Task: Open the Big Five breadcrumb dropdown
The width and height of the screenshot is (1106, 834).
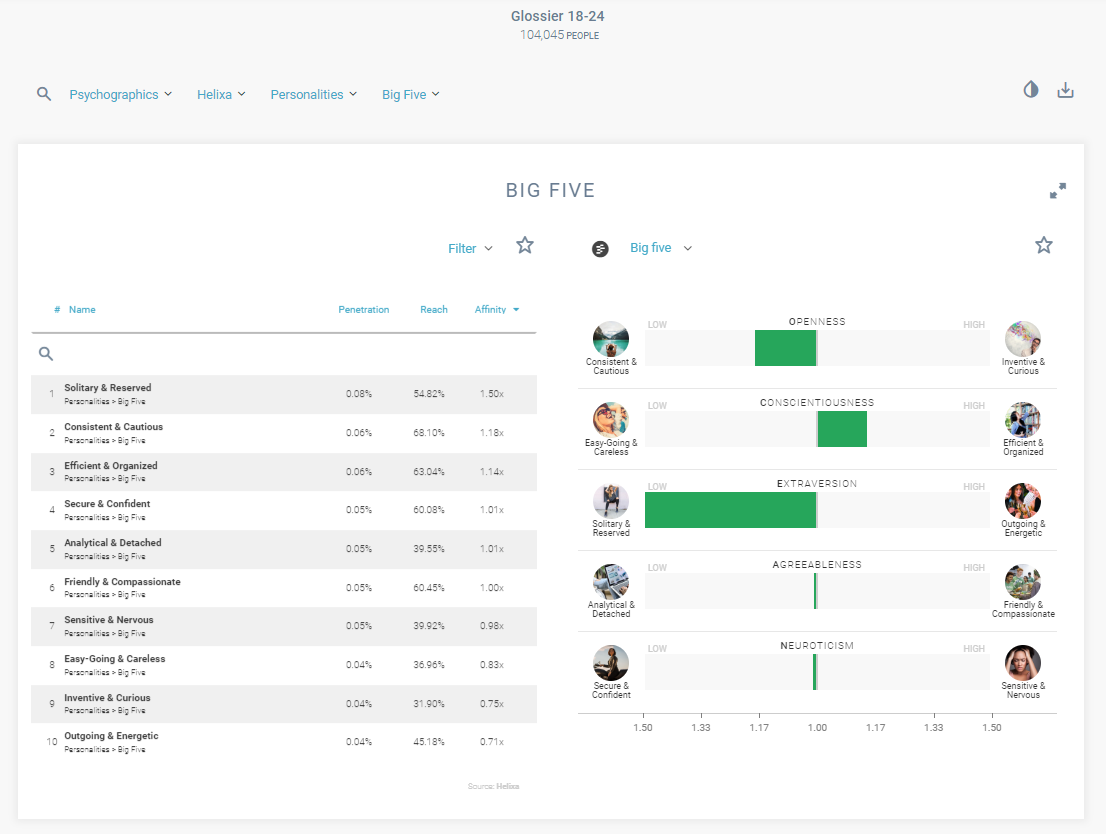Action: point(411,95)
